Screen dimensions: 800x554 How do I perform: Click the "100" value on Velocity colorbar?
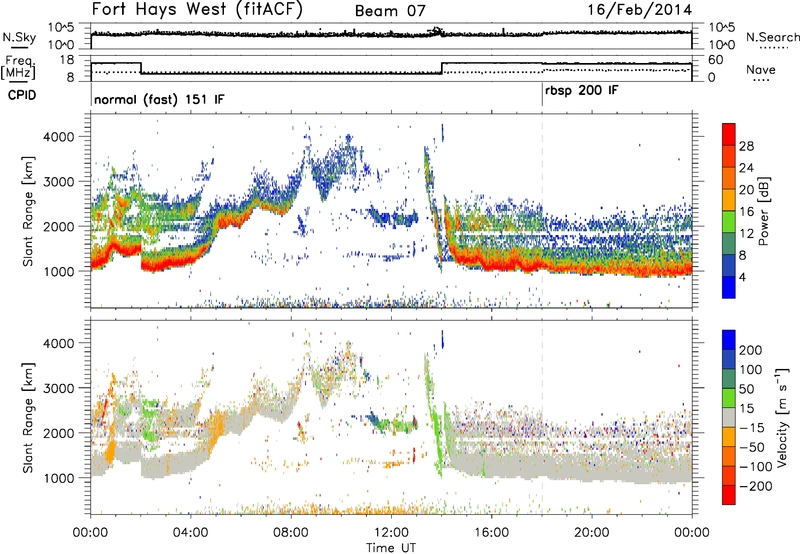pyautogui.click(x=751, y=370)
